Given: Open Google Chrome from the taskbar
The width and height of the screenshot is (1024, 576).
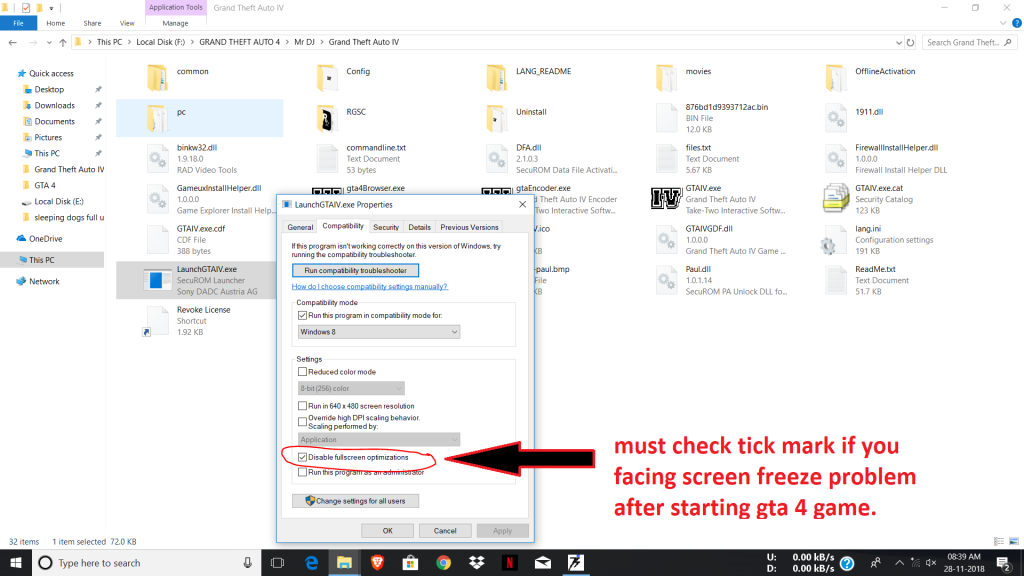Looking at the screenshot, I should tap(443, 563).
